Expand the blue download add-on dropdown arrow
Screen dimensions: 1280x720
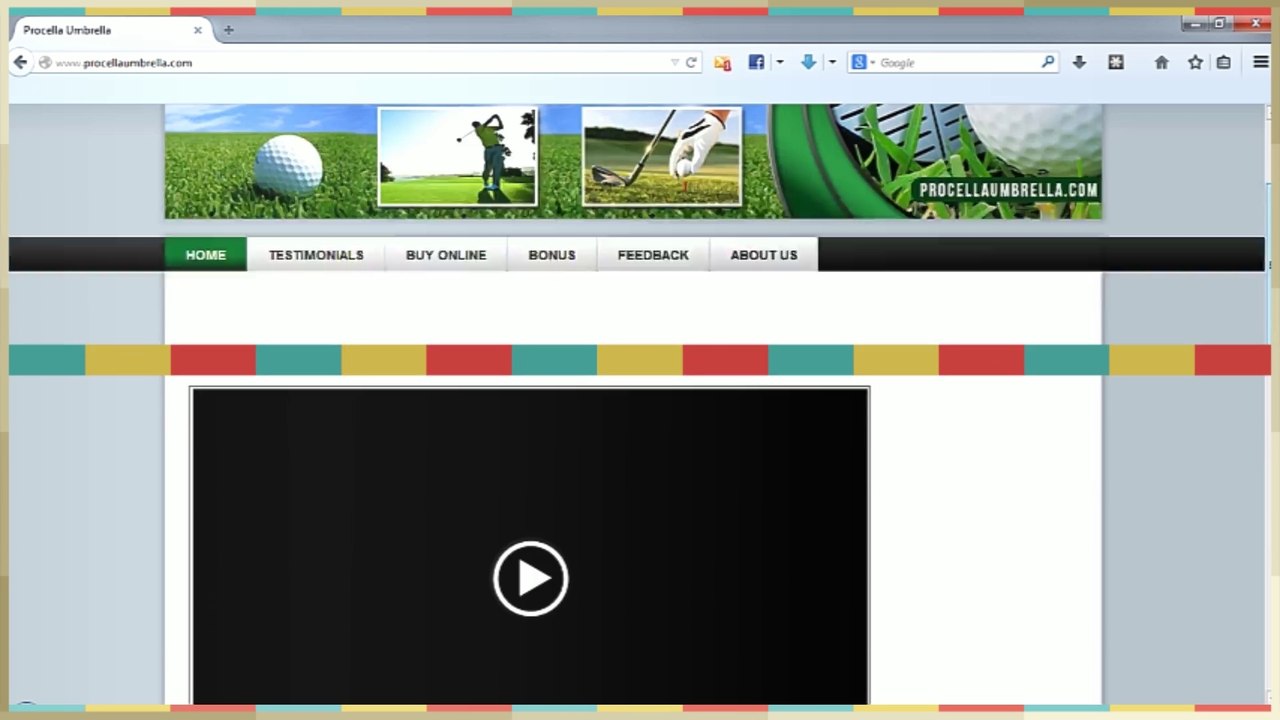click(831, 62)
